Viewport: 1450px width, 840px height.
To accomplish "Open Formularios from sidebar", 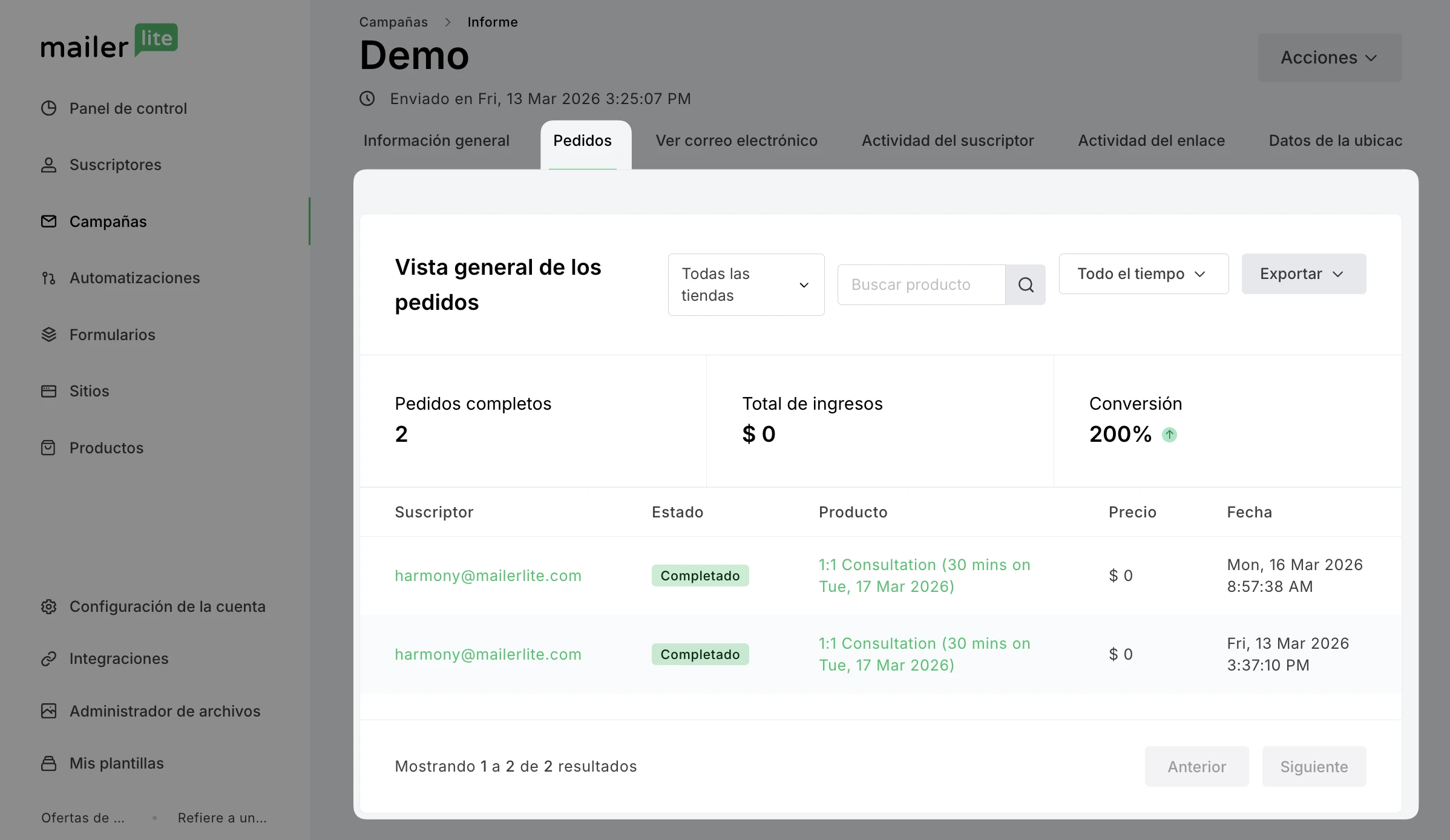I will [113, 335].
